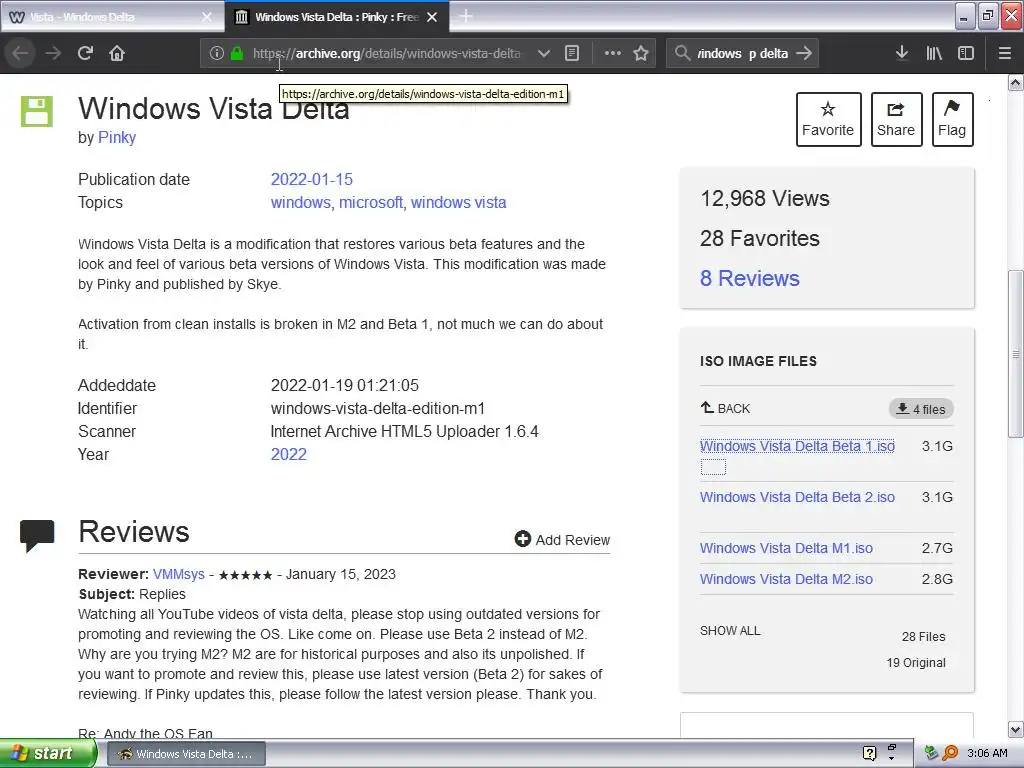Click the page scrollbar up arrow
1024x768 pixels.
[x=1015, y=83]
